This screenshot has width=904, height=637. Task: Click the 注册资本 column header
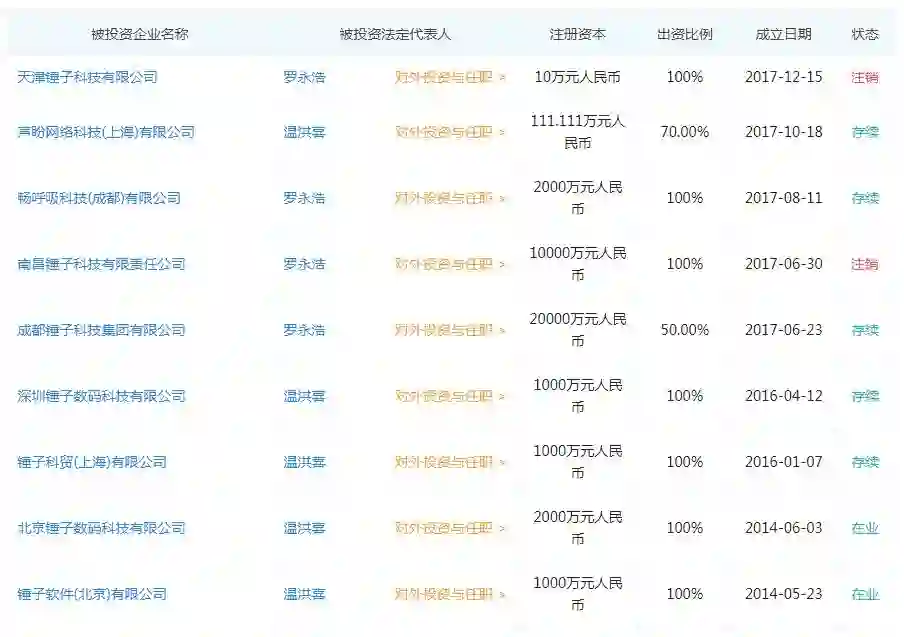pyautogui.click(x=577, y=34)
